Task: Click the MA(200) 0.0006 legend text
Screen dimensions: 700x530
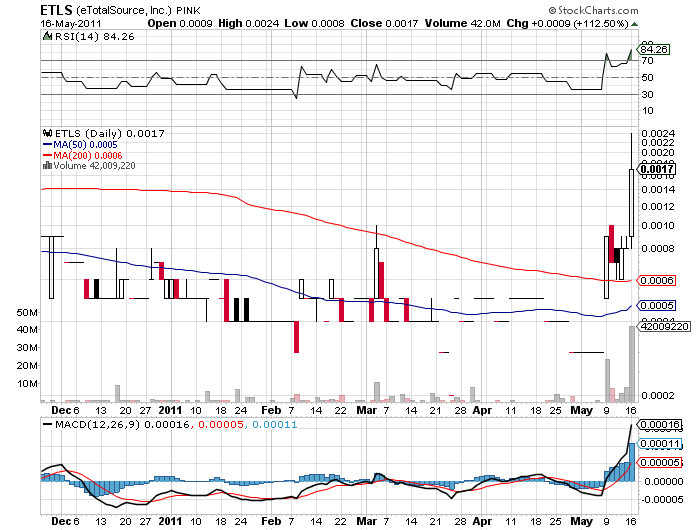Action: [x=88, y=155]
